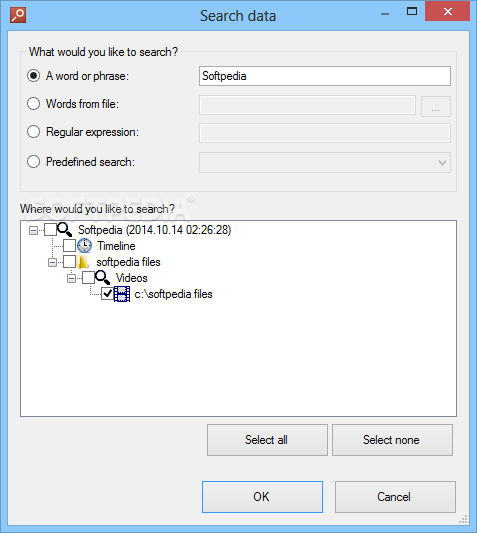This screenshot has height=533, width=477.
Task: Select the 'Regular expression' radio option
Action: pos(33,132)
